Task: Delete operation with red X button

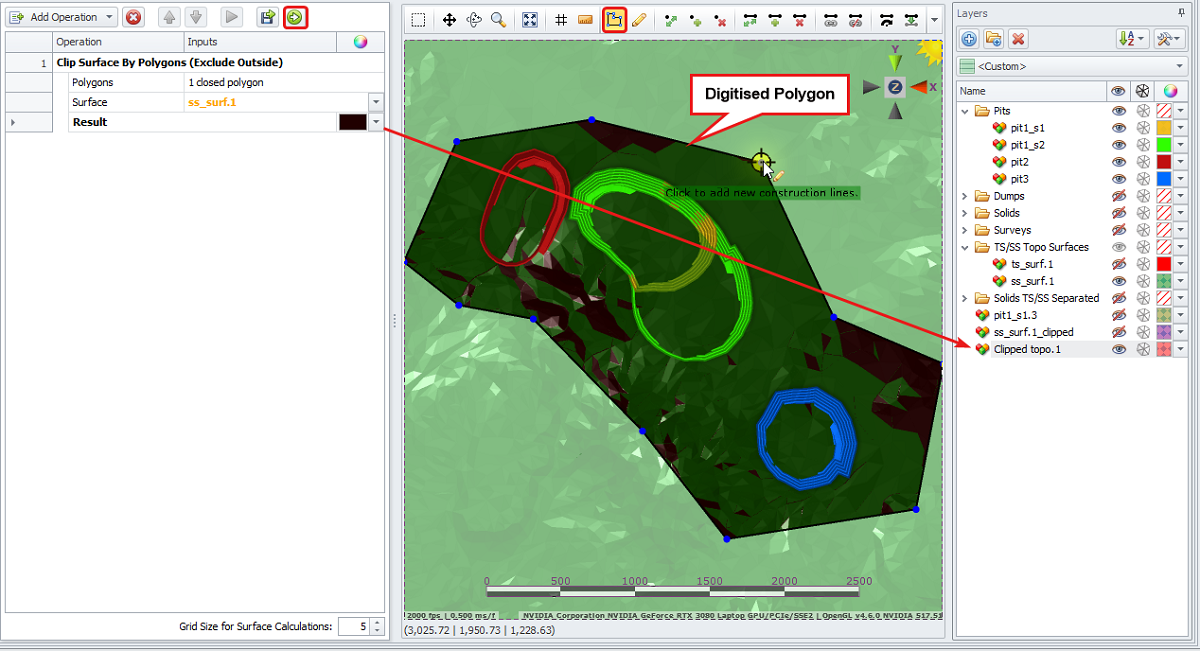Action: point(133,17)
